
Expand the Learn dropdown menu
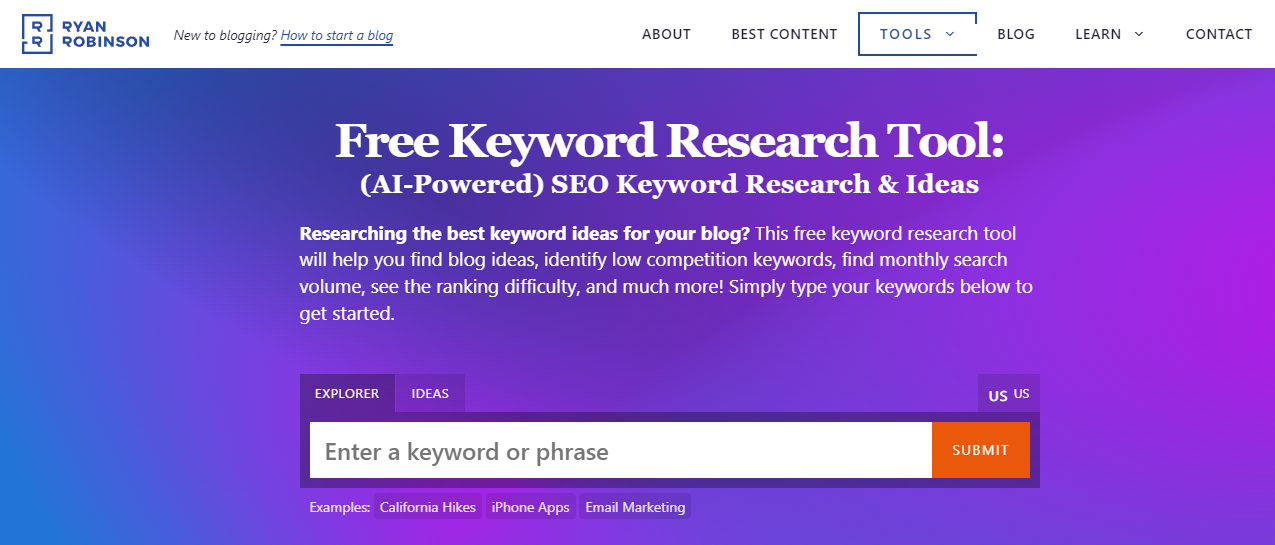pyautogui.click(x=1109, y=34)
